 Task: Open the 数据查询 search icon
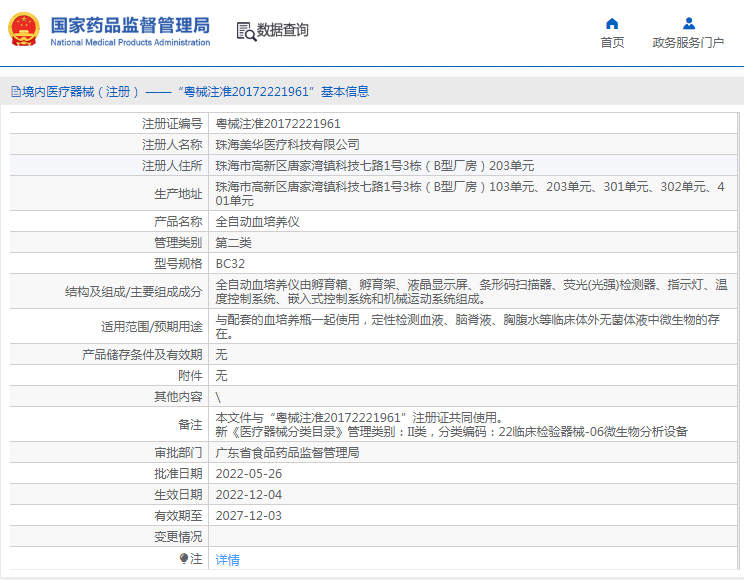coord(246,31)
